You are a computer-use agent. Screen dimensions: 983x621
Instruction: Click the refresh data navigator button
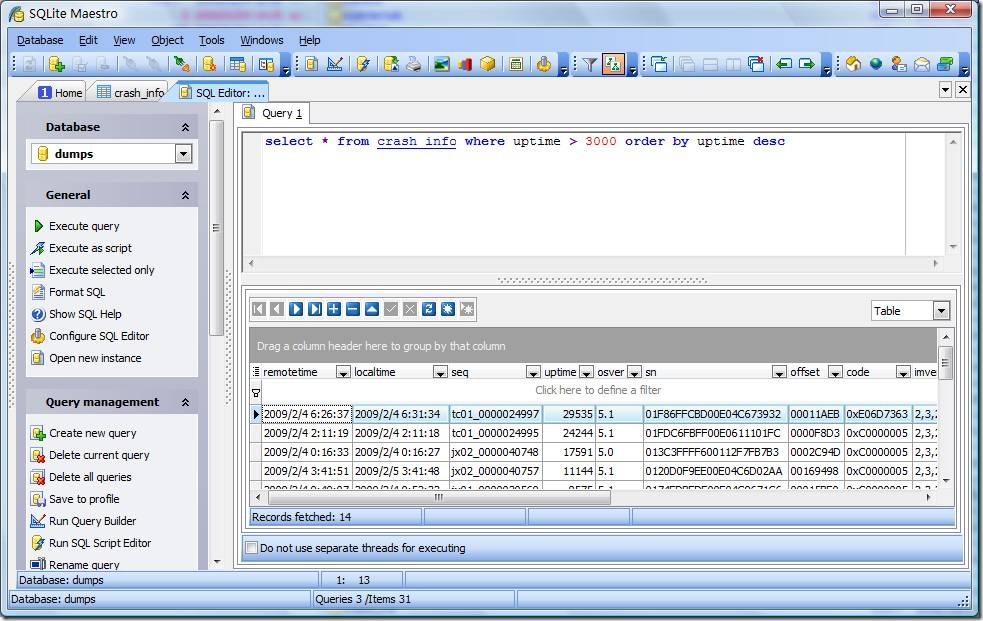coord(429,309)
